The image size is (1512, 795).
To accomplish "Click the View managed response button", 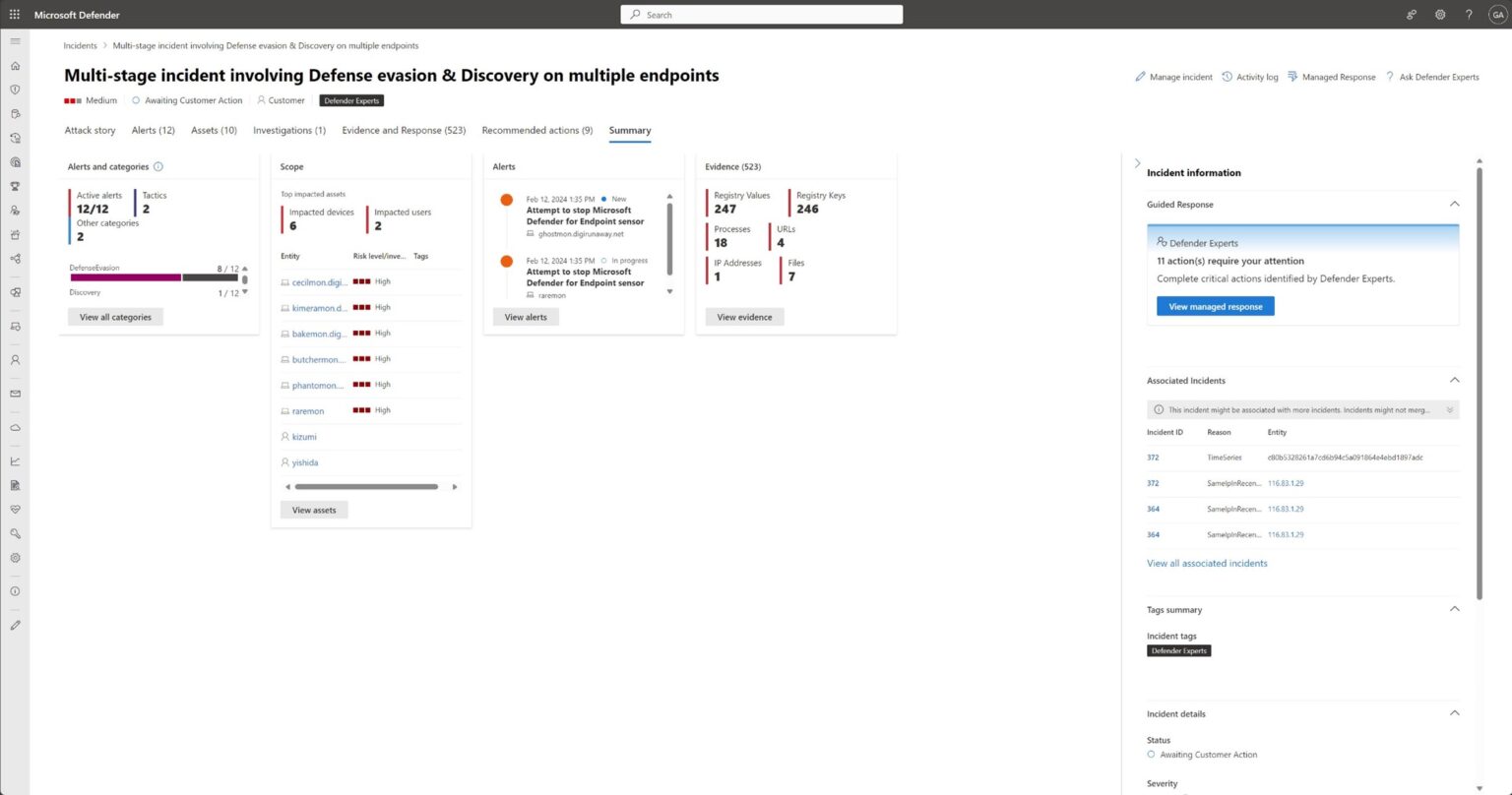I will click(1215, 305).
